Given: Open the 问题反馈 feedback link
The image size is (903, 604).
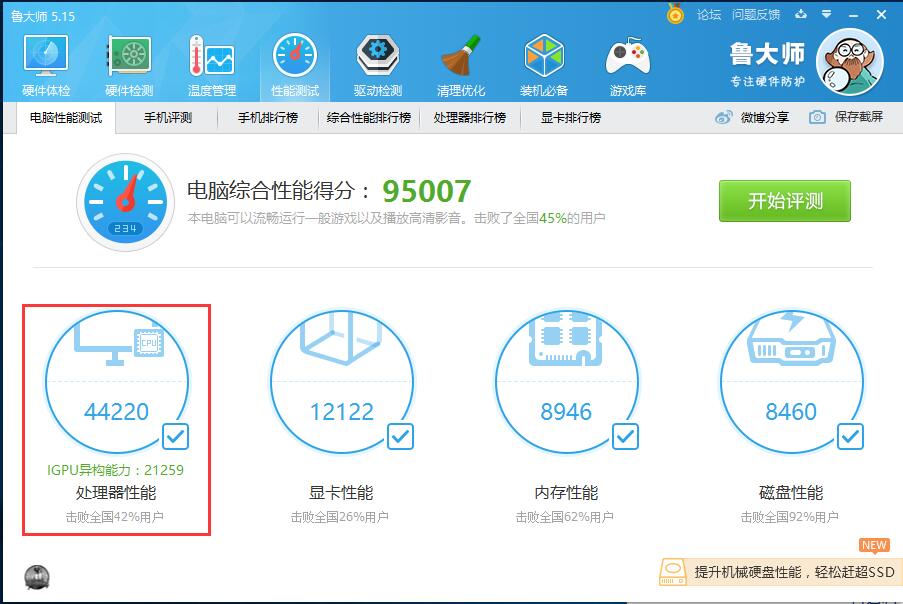Looking at the screenshot, I should click(x=755, y=14).
